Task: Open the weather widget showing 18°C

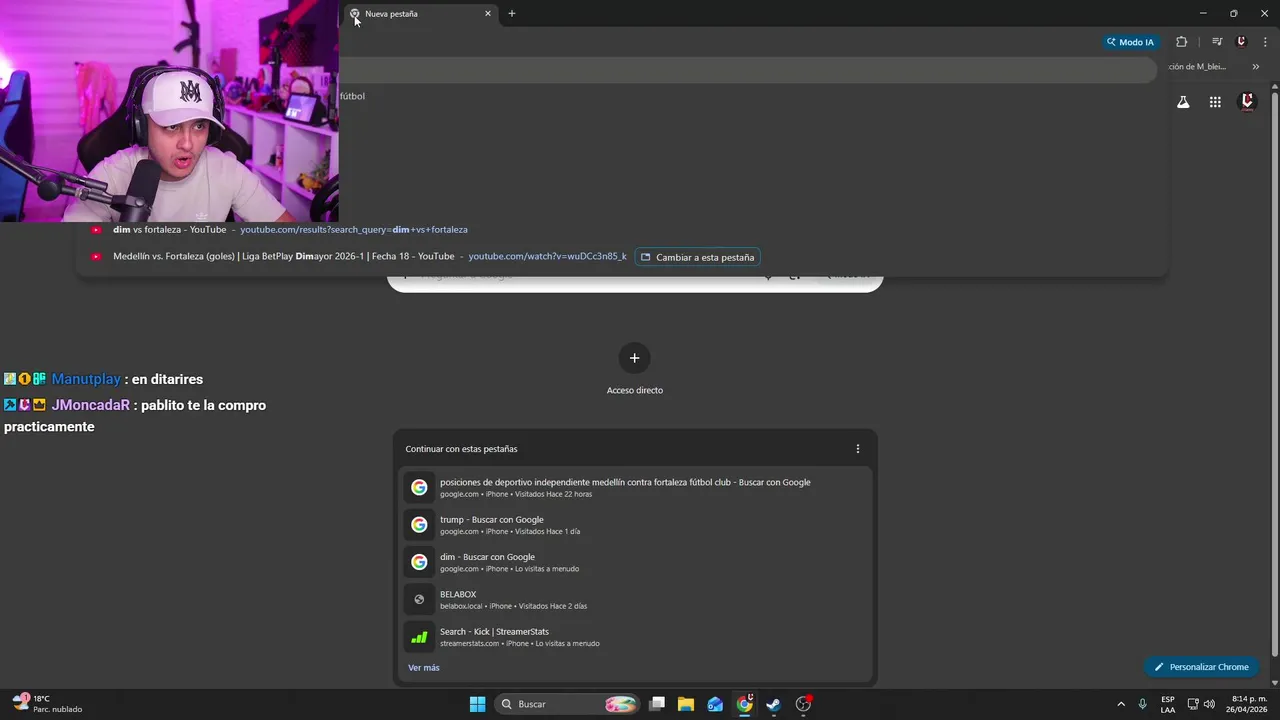Action: [47, 704]
